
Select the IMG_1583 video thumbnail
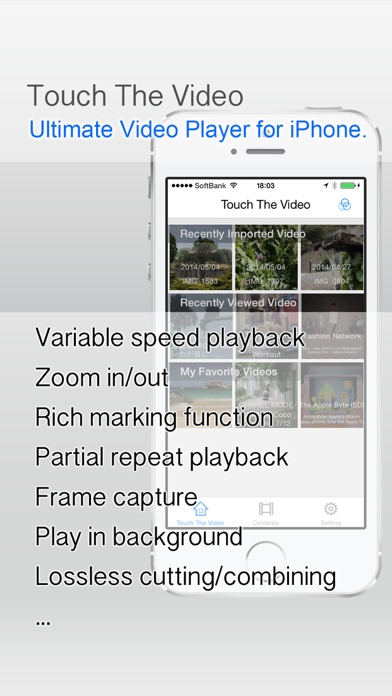(201, 257)
